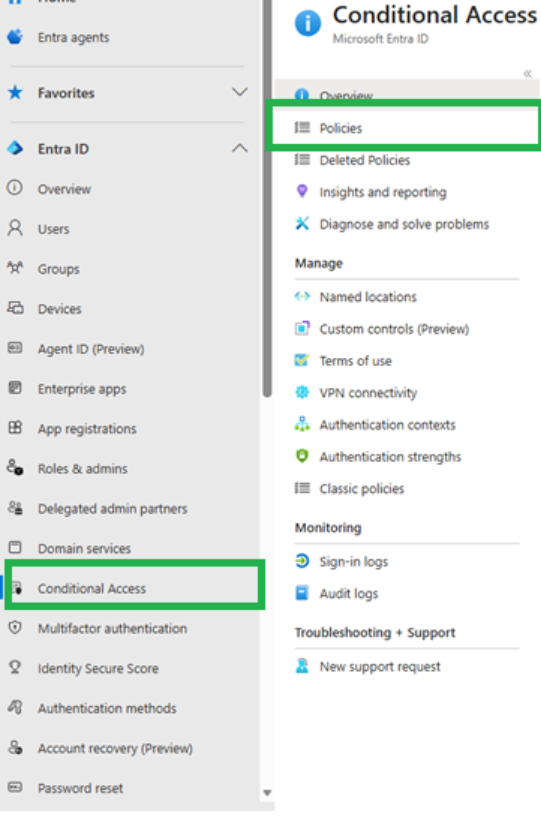Click the Authentication strengths shield icon

coord(302,456)
